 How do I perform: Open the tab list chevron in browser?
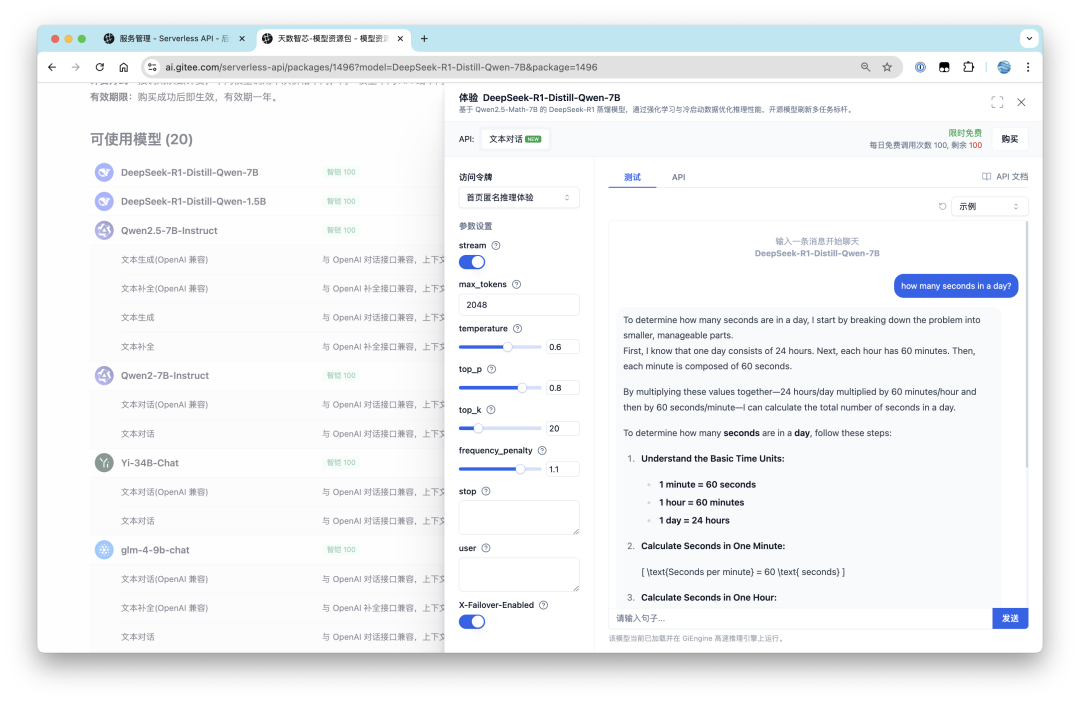coord(1029,39)
